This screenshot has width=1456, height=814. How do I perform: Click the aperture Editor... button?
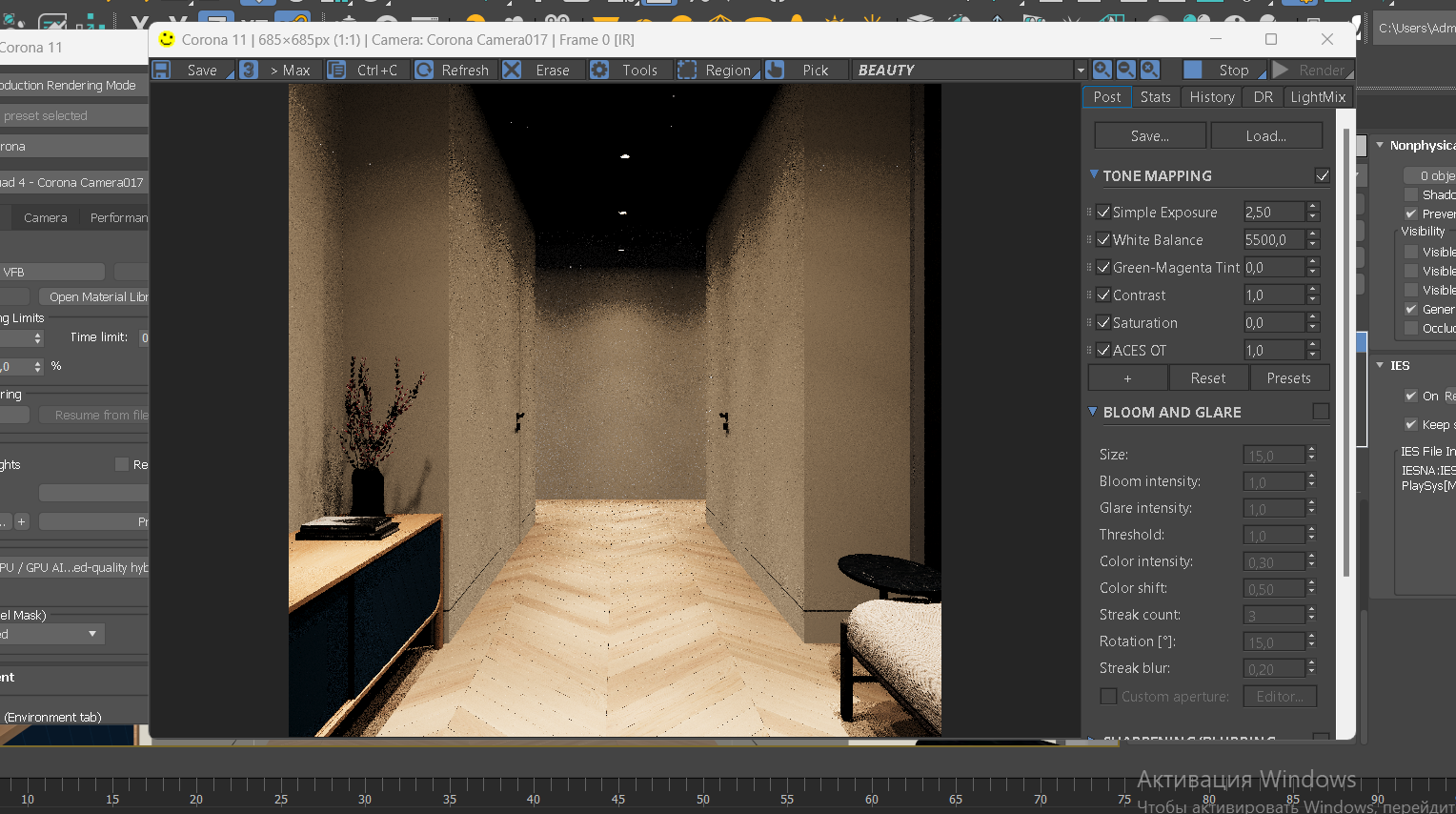click(1280, 697)
